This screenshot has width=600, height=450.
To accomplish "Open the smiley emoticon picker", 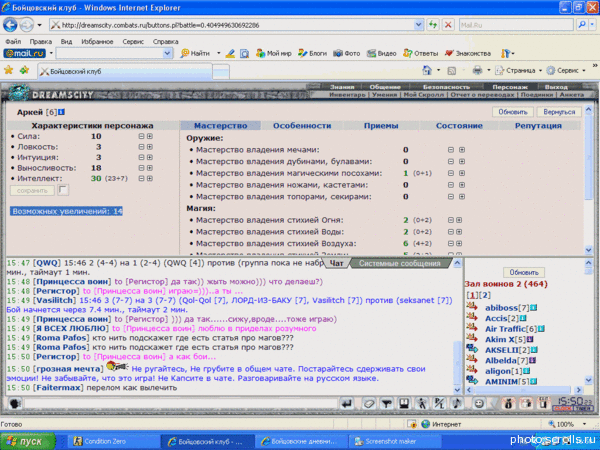I will point(479,403).
